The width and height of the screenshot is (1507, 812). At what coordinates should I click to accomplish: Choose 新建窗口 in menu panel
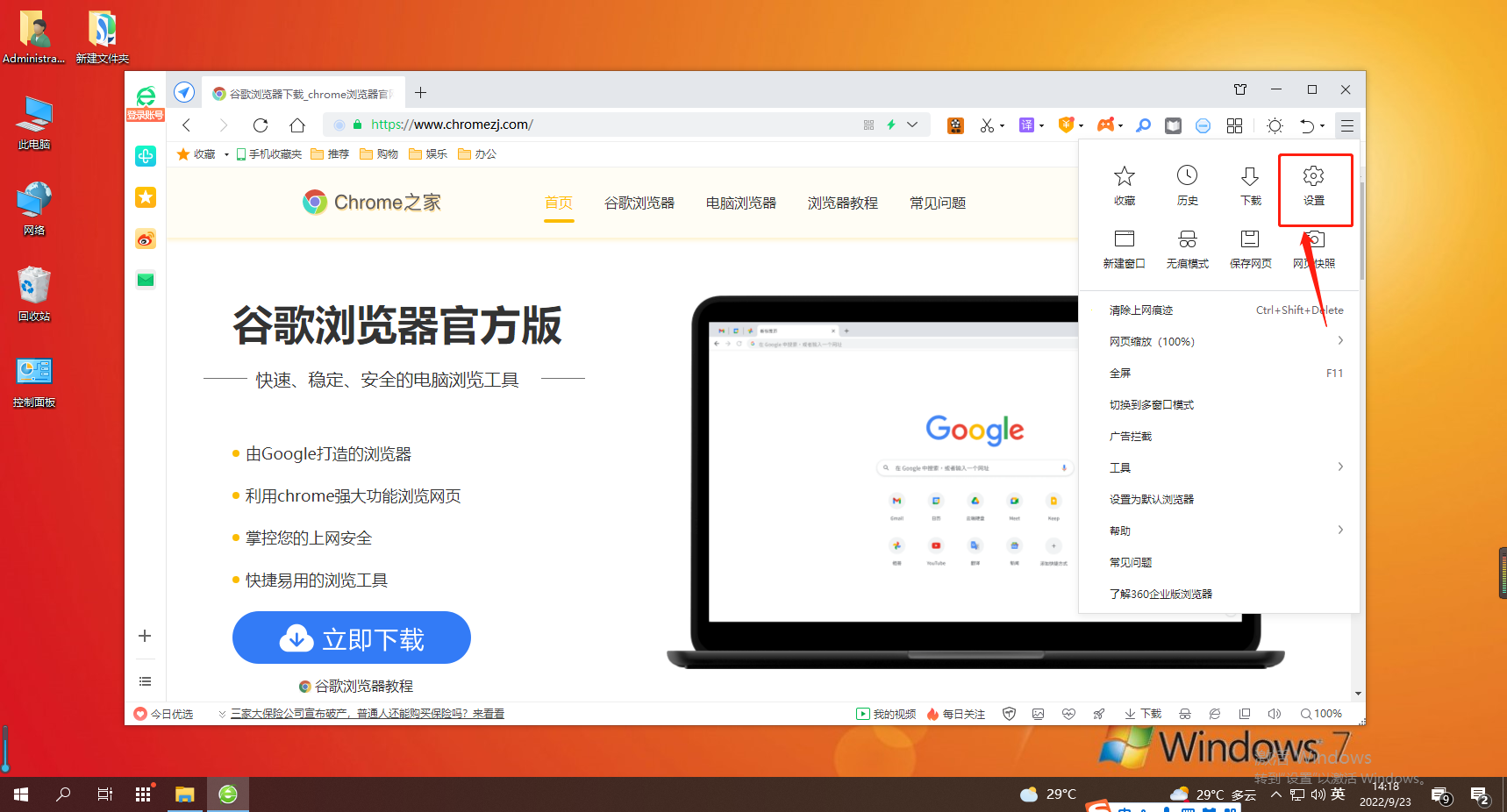(1124, 250)
